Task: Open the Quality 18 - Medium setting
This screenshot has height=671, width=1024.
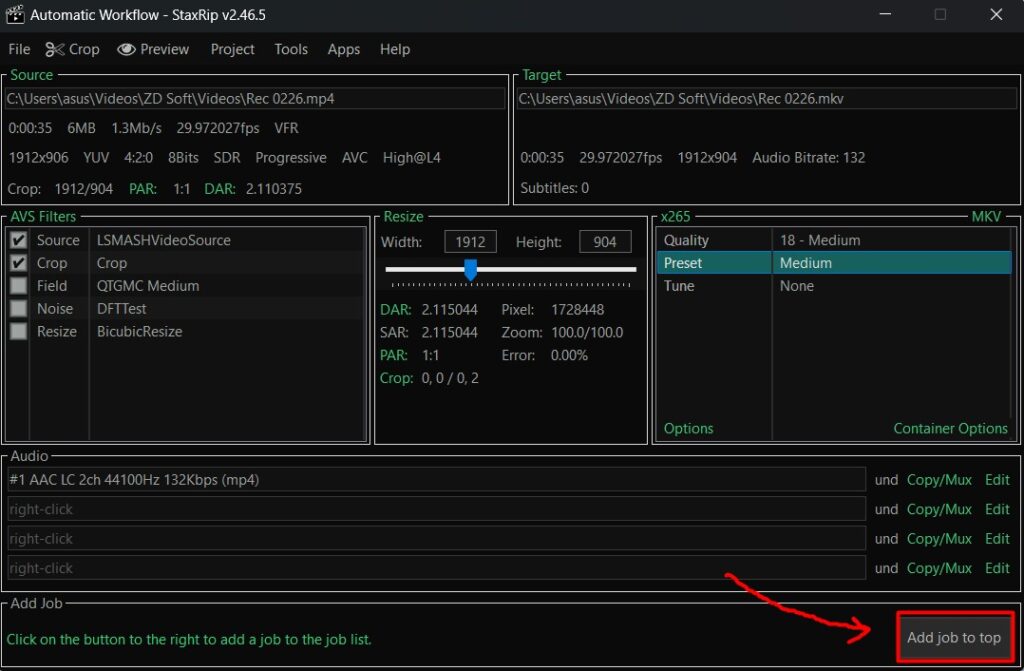Action: [x=819, y=240]
